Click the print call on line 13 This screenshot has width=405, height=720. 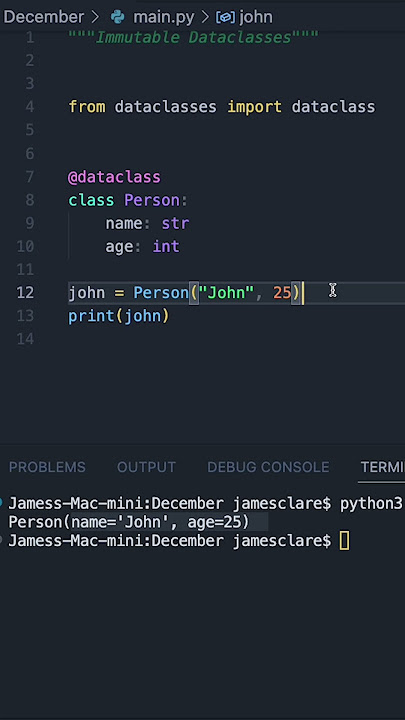(x=91, y=316)
